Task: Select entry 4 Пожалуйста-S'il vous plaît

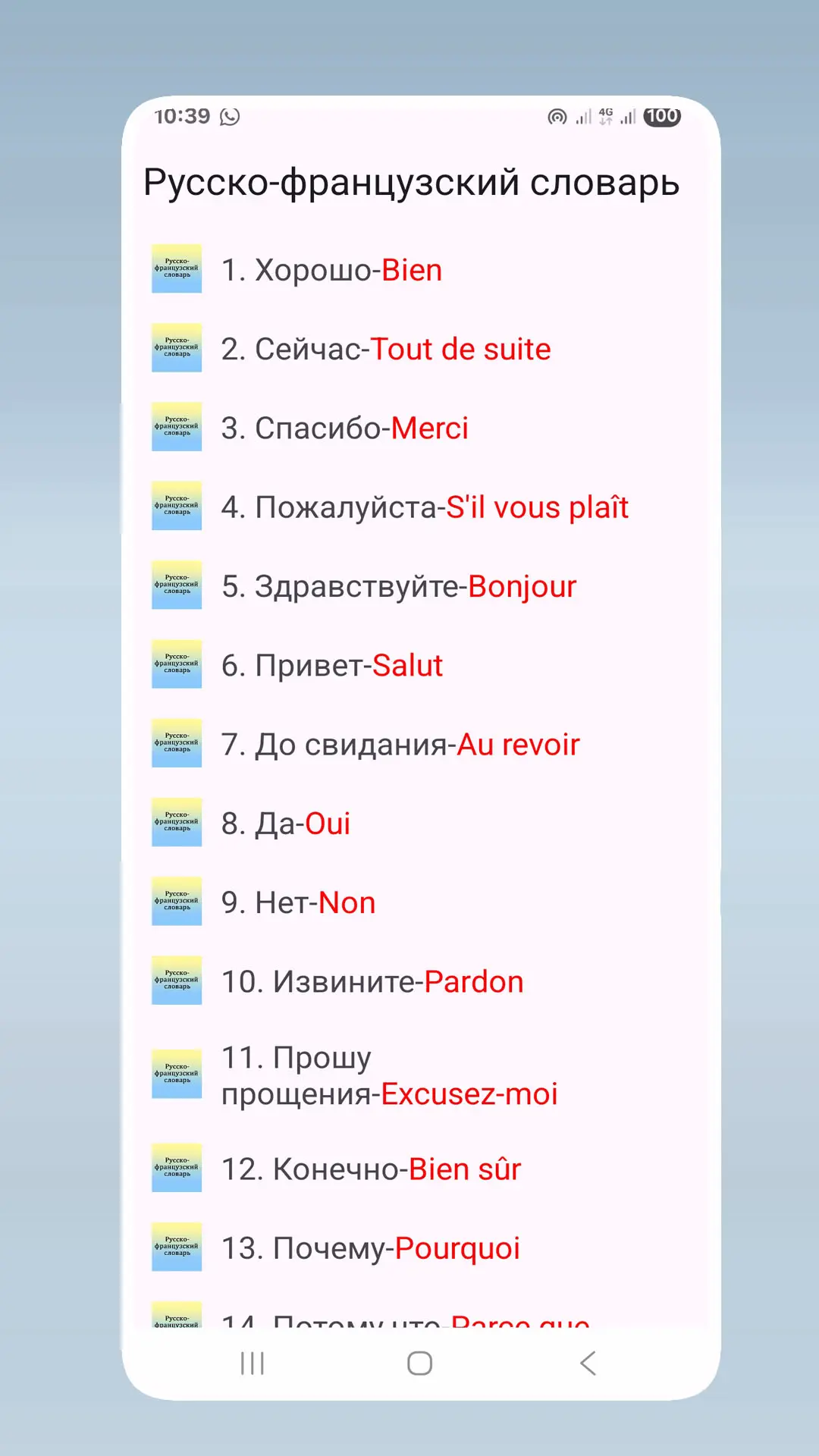Action: point(421,507)
